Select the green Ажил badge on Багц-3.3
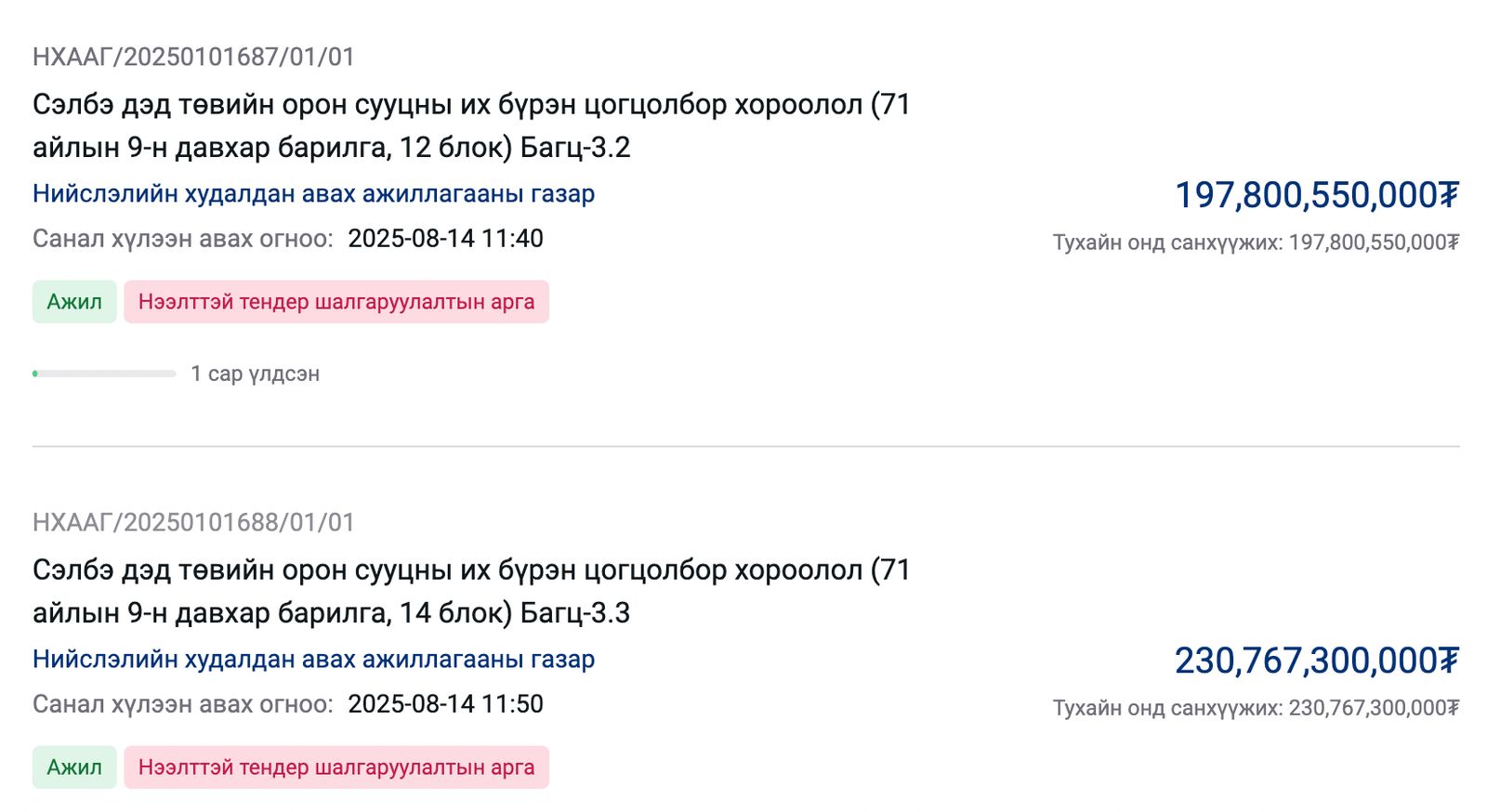1487x812 pixels. coord(73,767)
